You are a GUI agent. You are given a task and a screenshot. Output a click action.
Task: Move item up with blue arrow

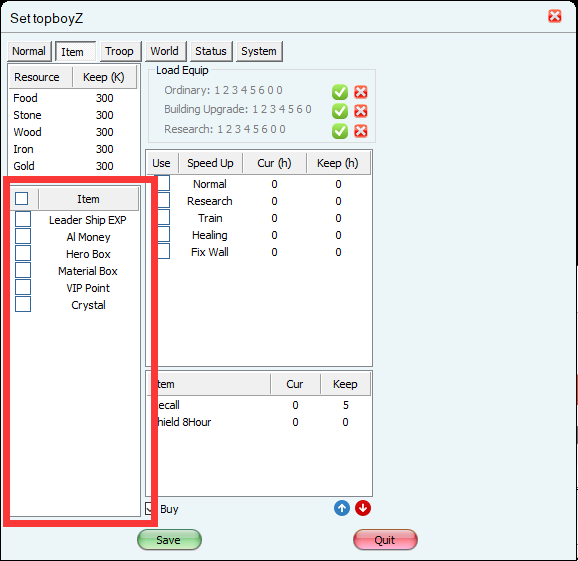coord(342,508)
